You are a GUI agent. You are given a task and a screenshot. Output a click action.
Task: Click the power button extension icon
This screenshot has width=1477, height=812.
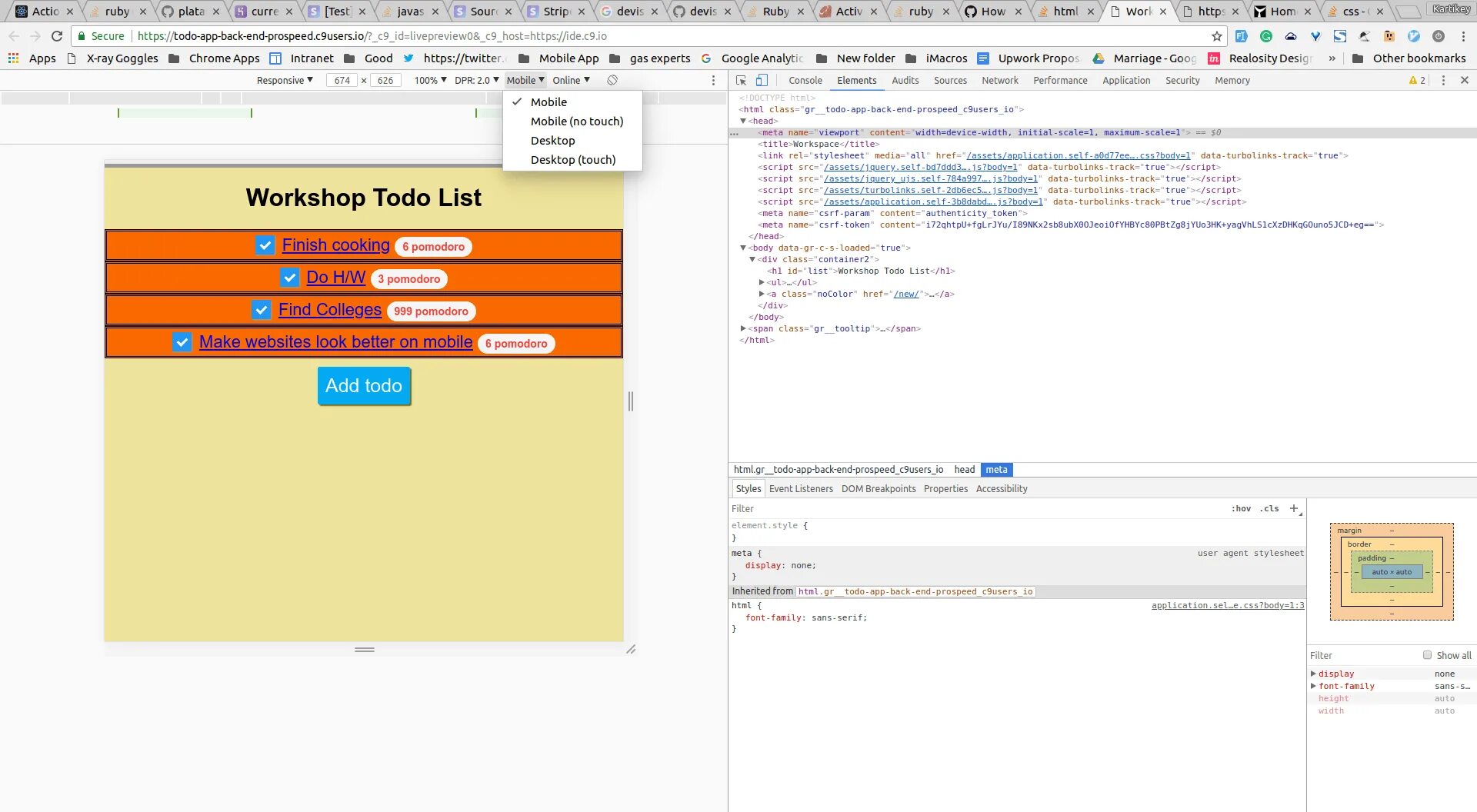(x=1439, y=36)
